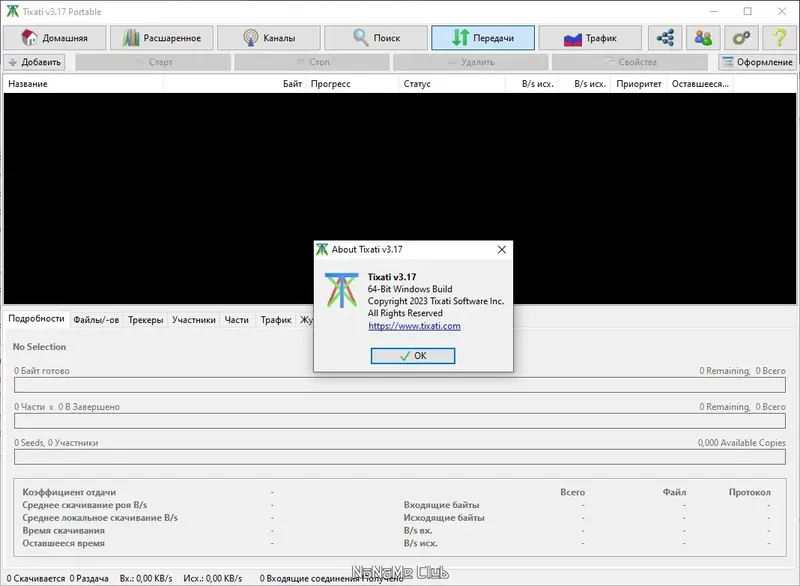Click the '0 Раздача' status bar entry
The image size is (800, 586).
coord(89,578)
